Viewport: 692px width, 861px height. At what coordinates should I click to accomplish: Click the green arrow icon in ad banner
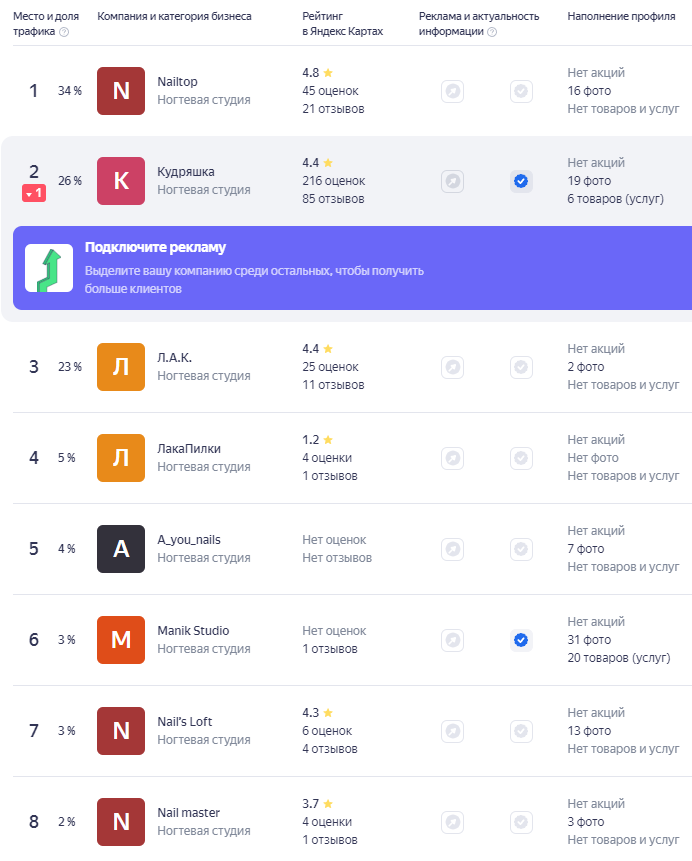(49, 268)
